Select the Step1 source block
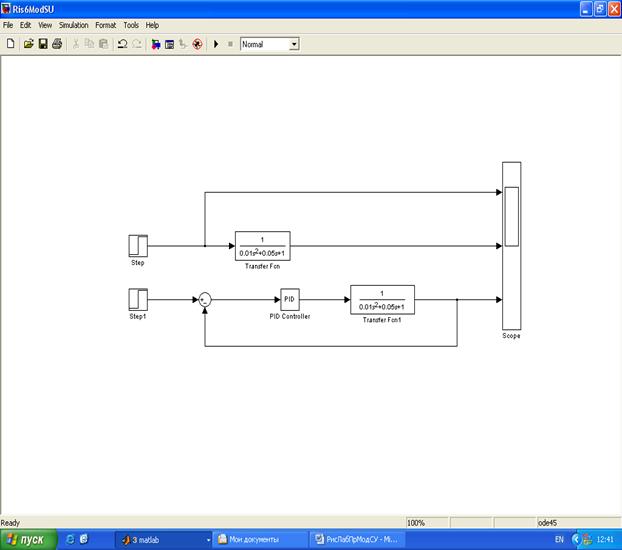This screenshot has width=622, height=550. coord(138,299)
